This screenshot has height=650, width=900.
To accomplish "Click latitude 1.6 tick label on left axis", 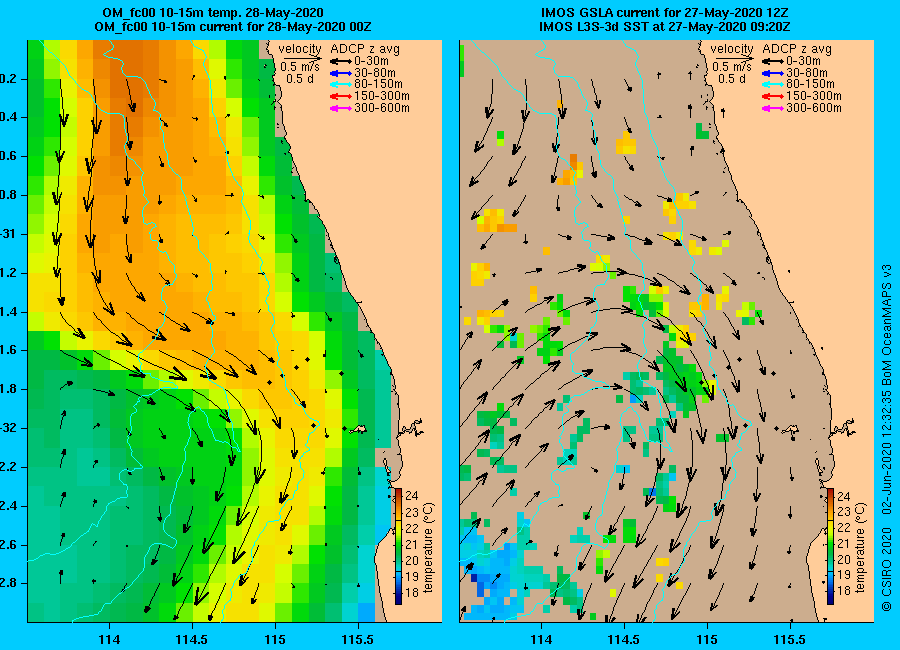I will [x=9, y=351].
